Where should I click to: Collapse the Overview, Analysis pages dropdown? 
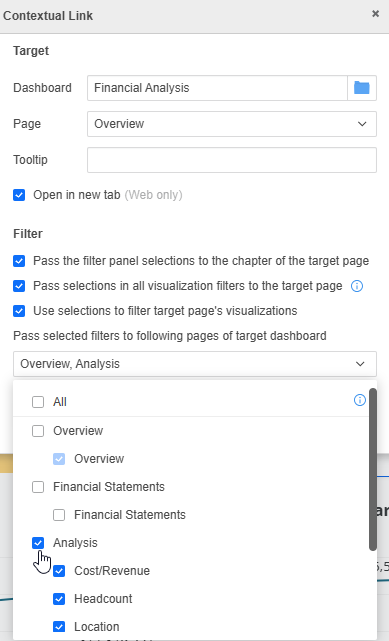195,364
